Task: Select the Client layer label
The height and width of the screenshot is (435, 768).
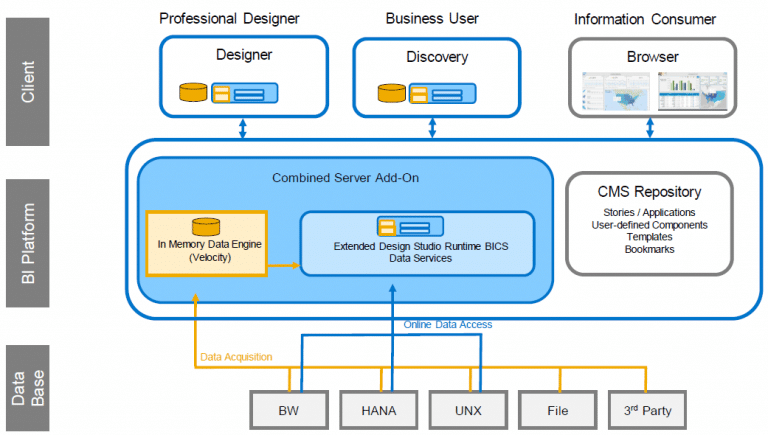Action: pos(27,82)
